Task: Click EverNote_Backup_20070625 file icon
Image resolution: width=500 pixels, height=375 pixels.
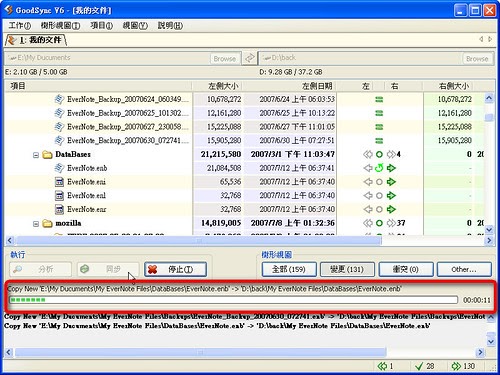Action: [59, 113]
